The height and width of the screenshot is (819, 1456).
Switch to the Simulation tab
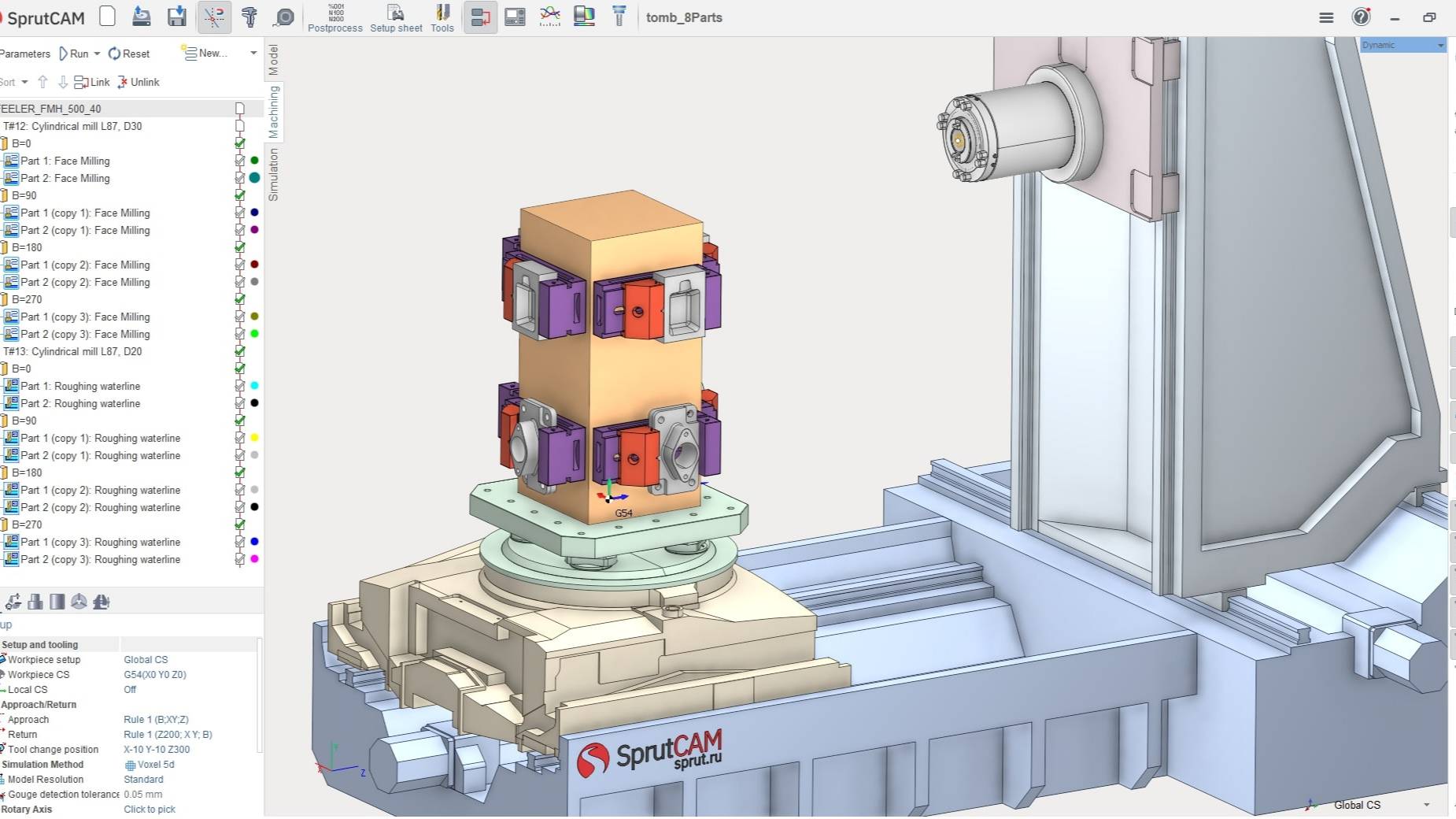coord(273,174)
